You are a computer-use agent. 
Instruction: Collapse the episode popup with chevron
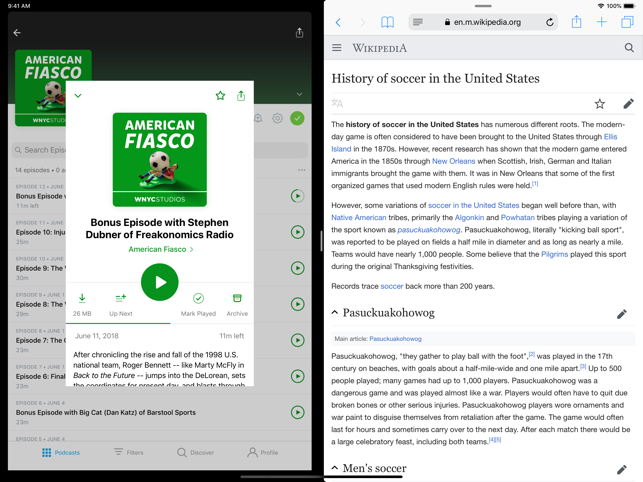click(78, 96)
